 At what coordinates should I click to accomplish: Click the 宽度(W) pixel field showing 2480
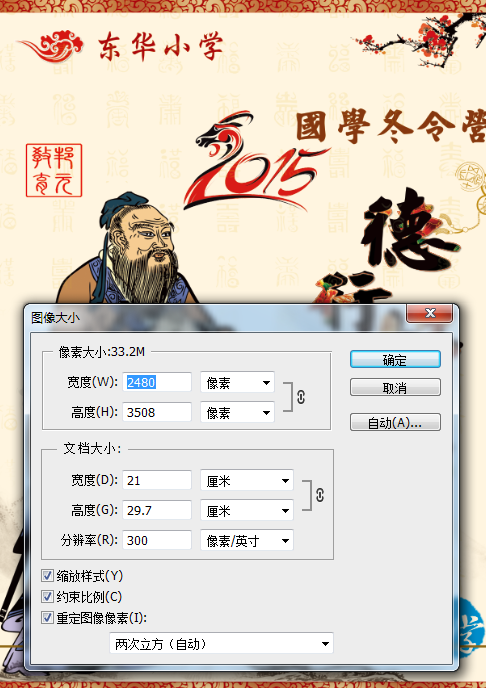click(x=157, y=382)
